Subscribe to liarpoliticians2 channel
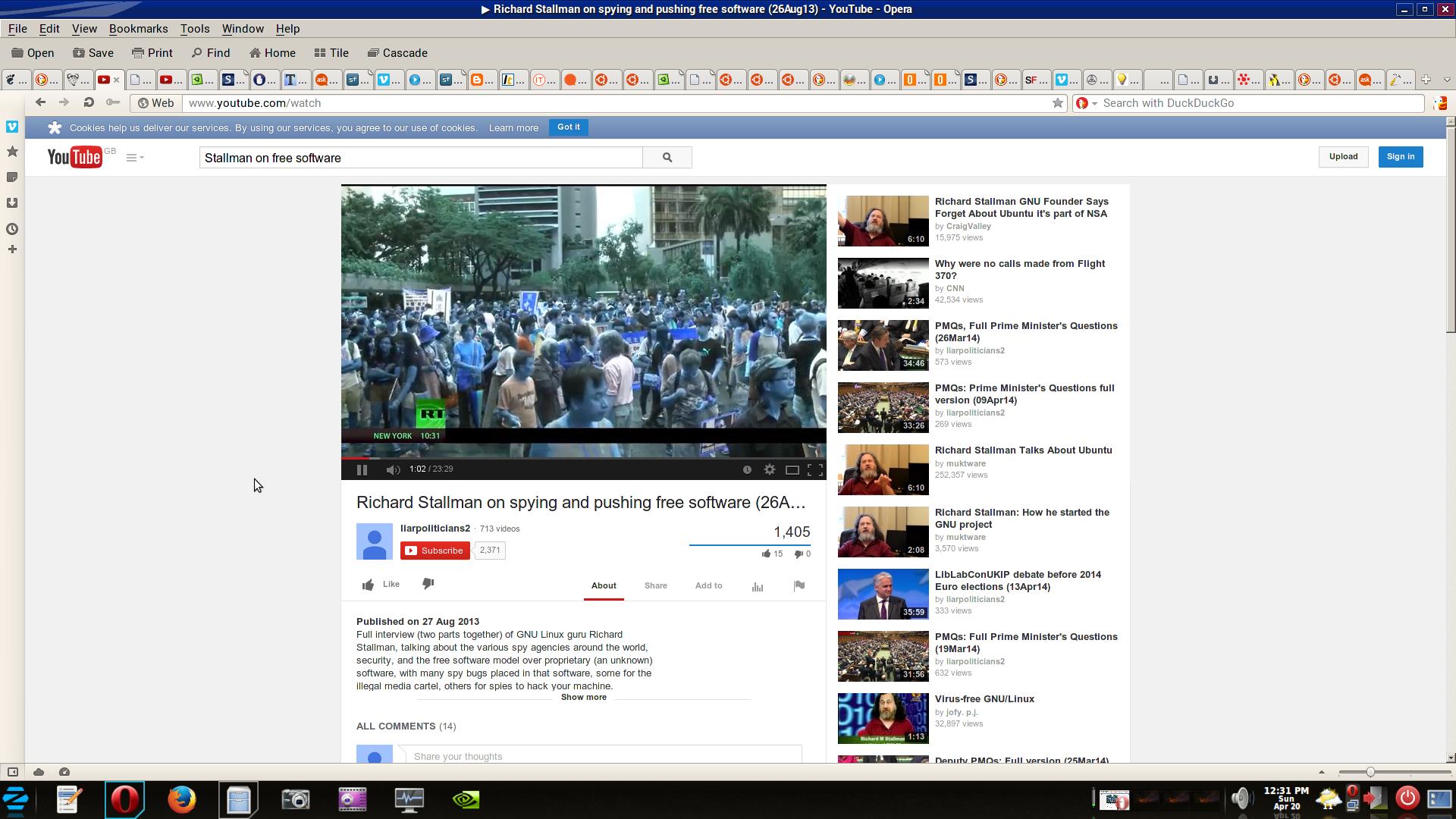1456x819 pixels. (435, 551)
